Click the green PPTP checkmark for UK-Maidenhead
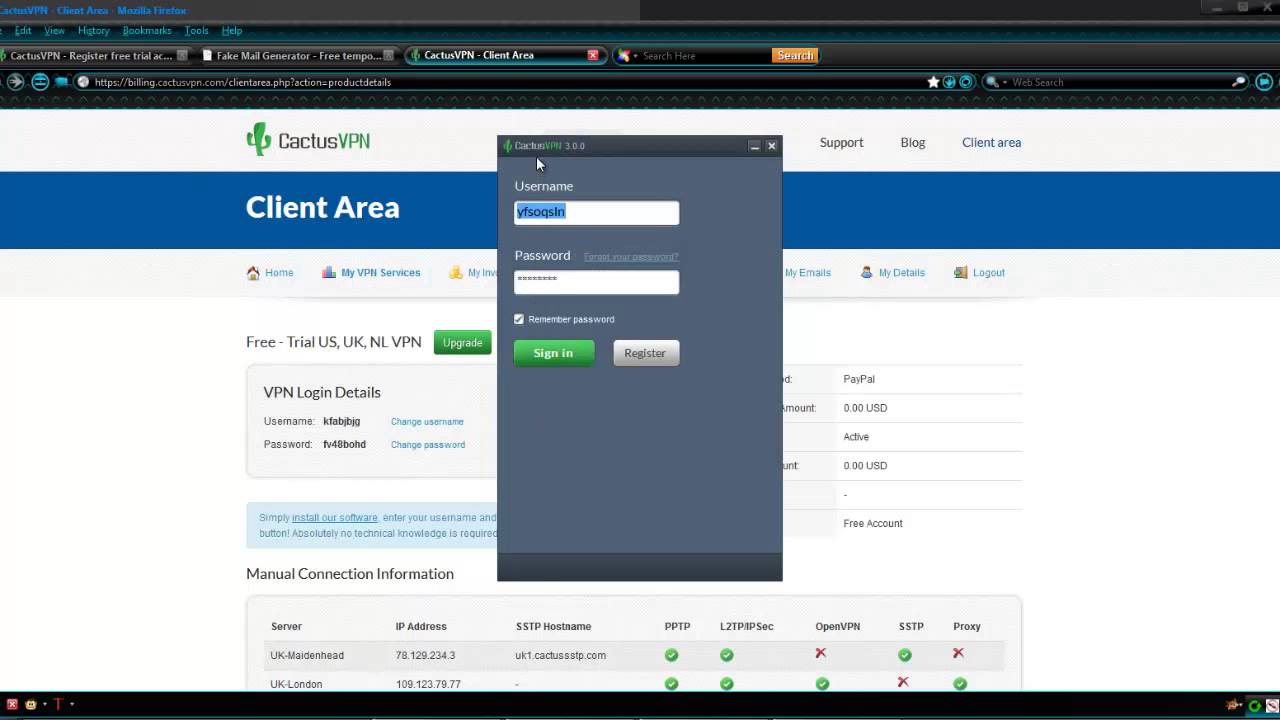This screenshot has width=1280, height=720. (x=672, y=655)
